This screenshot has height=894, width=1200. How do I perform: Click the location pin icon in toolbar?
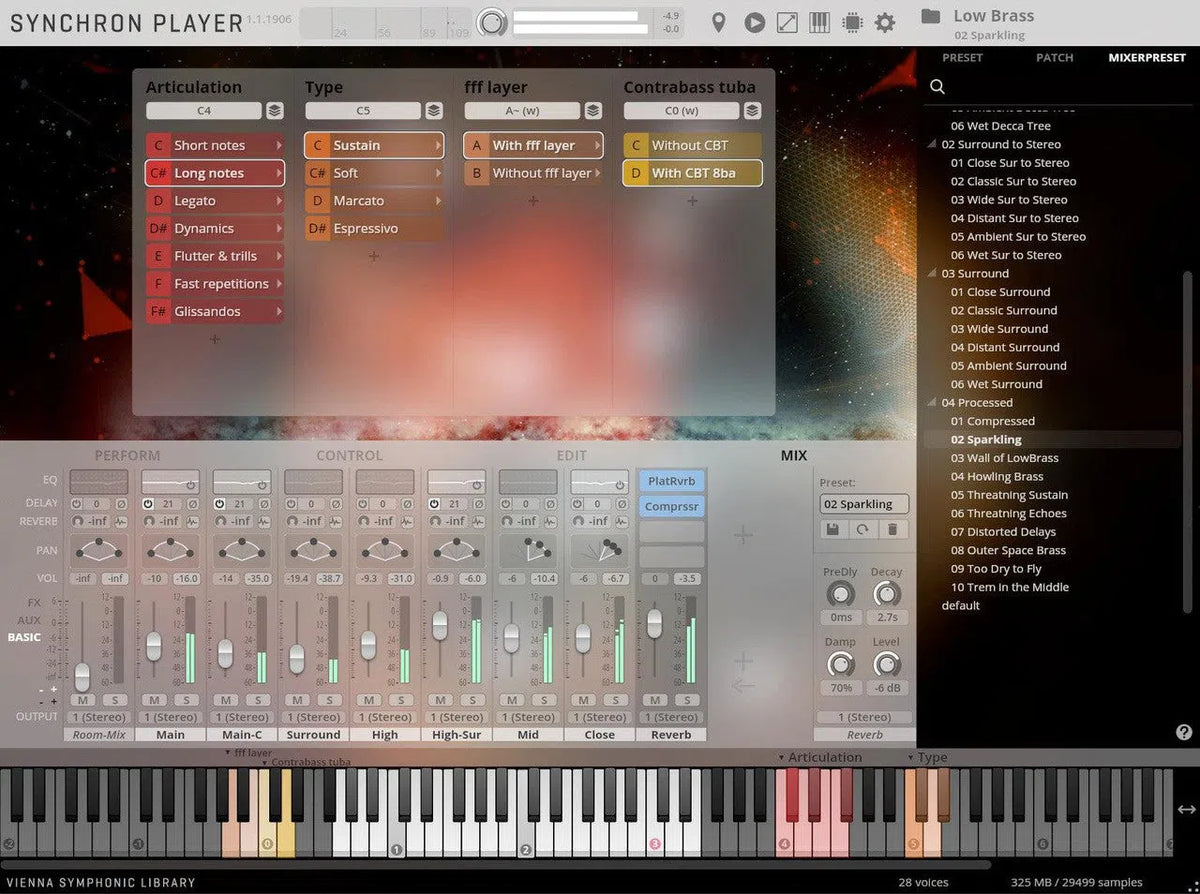pos(718,22)
